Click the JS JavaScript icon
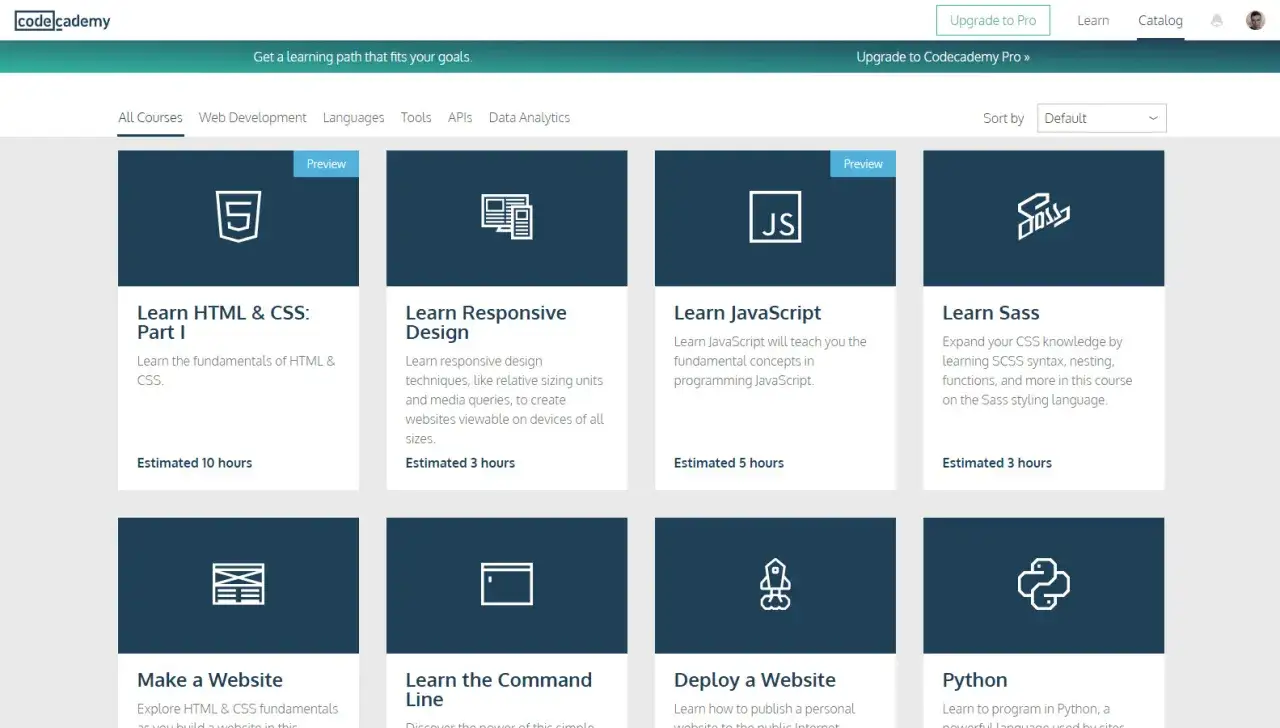This screenshot has width=1280, height=728. pos(775,217)
